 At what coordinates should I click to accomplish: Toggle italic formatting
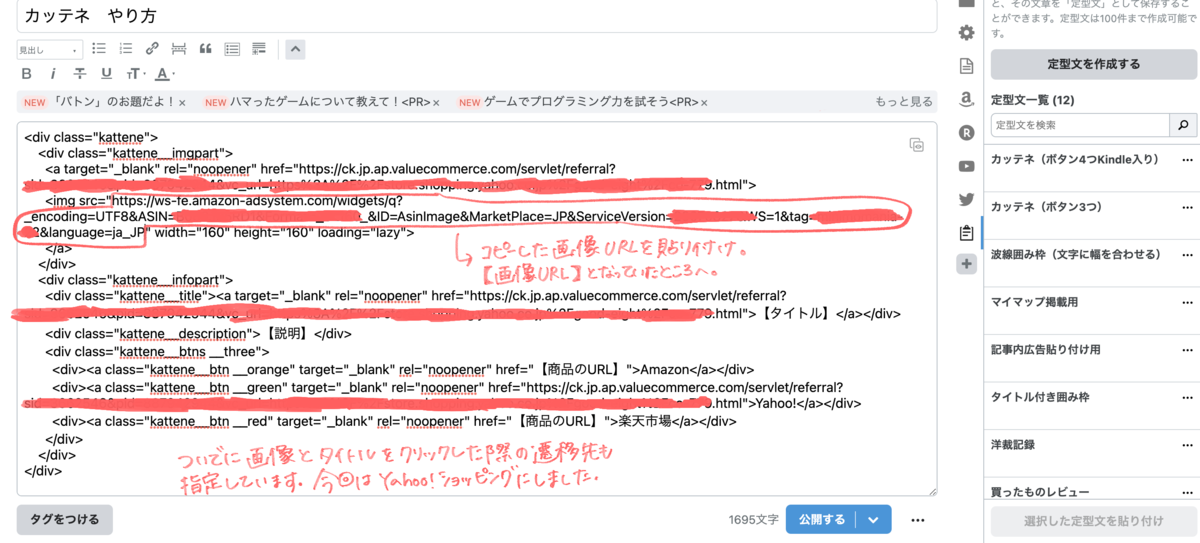(53, 74)
